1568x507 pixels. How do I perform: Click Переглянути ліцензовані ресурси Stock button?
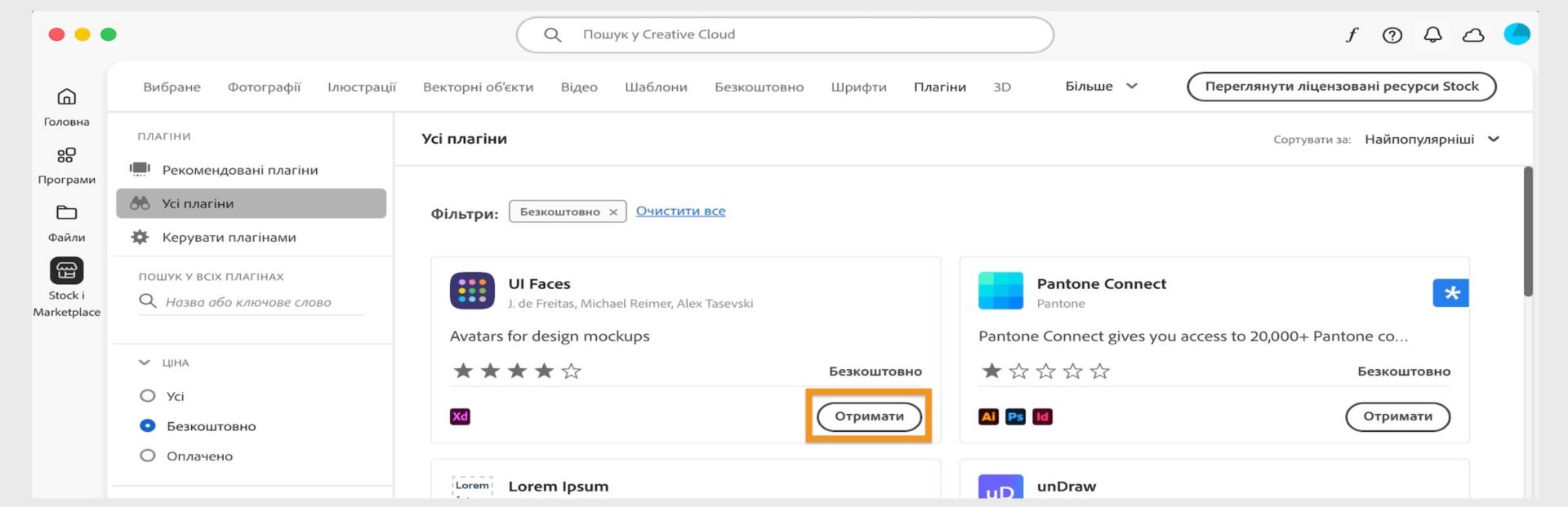(x=1342, y=87)
